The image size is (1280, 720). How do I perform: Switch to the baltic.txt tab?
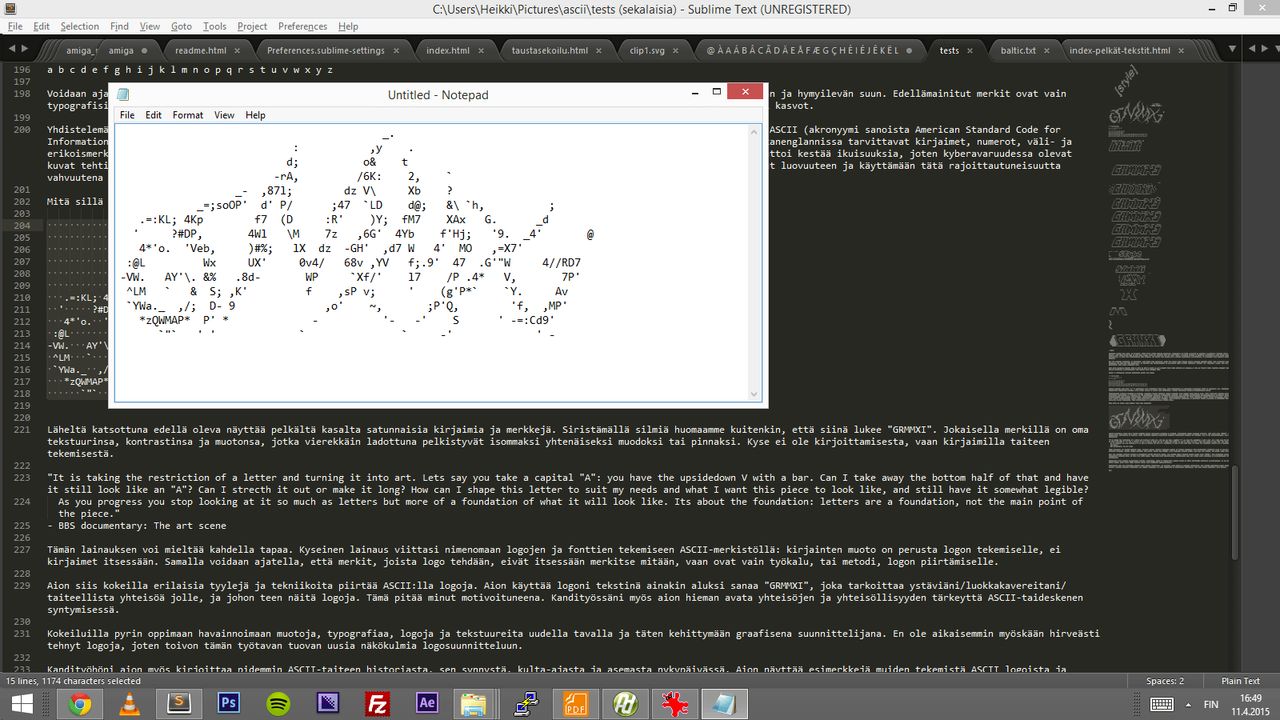pos(1015,50)
